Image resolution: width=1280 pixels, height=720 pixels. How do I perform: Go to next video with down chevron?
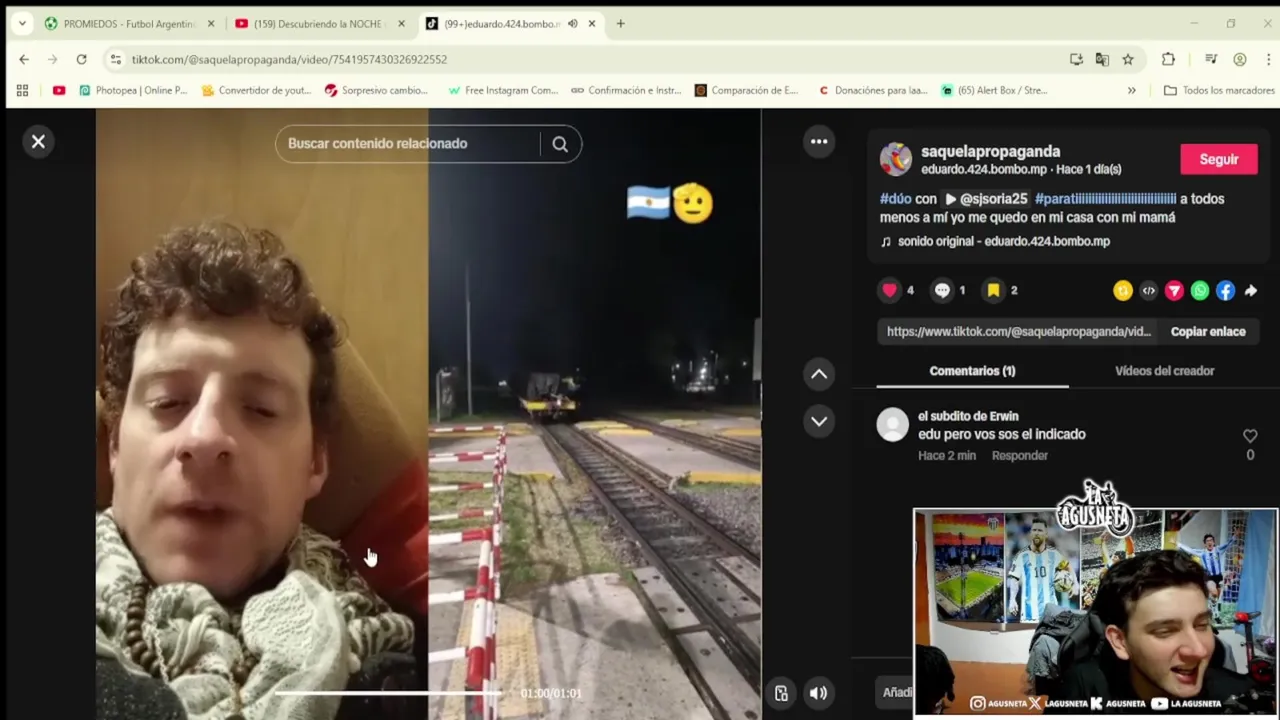tap(819, 421)
